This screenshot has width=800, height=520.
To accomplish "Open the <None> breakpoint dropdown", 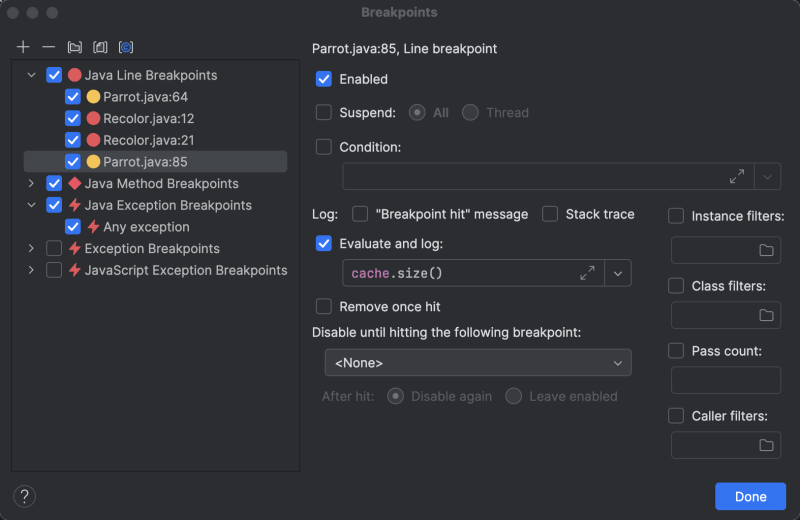I will pos(478,362).
